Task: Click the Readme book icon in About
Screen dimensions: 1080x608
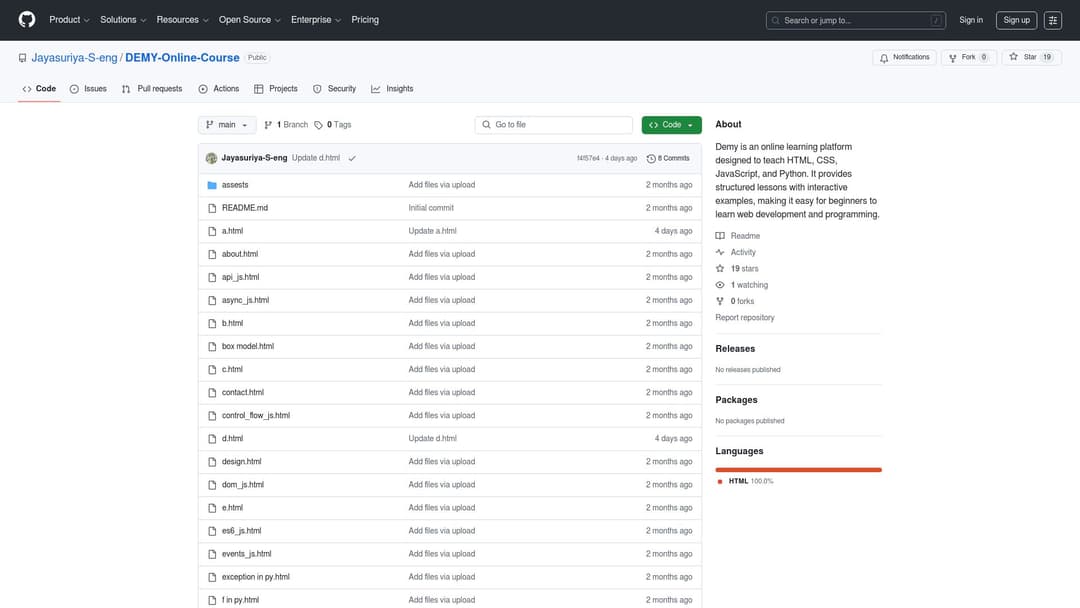Action: point(720,236)
